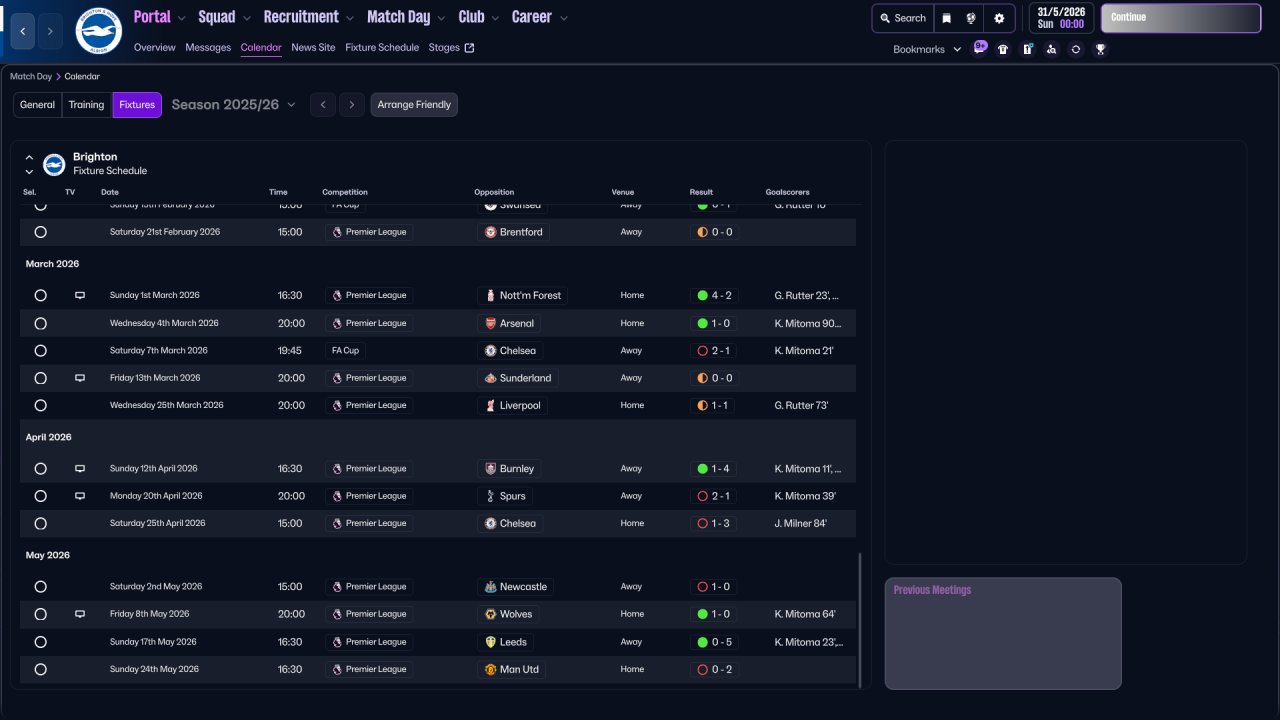Image resolution: width=1280 pixels, height=720 pixels.
Task: Expand the Season 2025/26 dropdown
Action: [x=291, y=105]
